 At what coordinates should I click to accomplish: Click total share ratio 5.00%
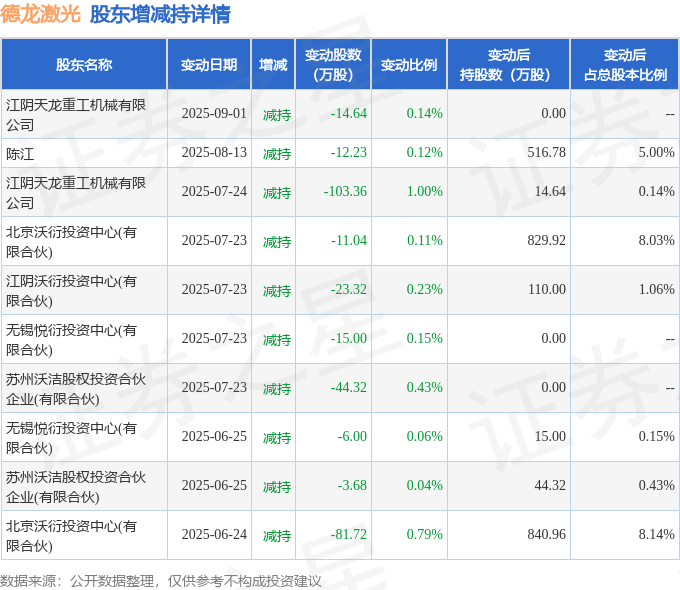(x=657, y=153)
